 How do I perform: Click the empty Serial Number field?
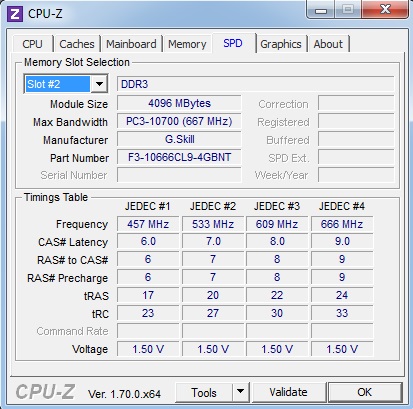tap(179, 175)
